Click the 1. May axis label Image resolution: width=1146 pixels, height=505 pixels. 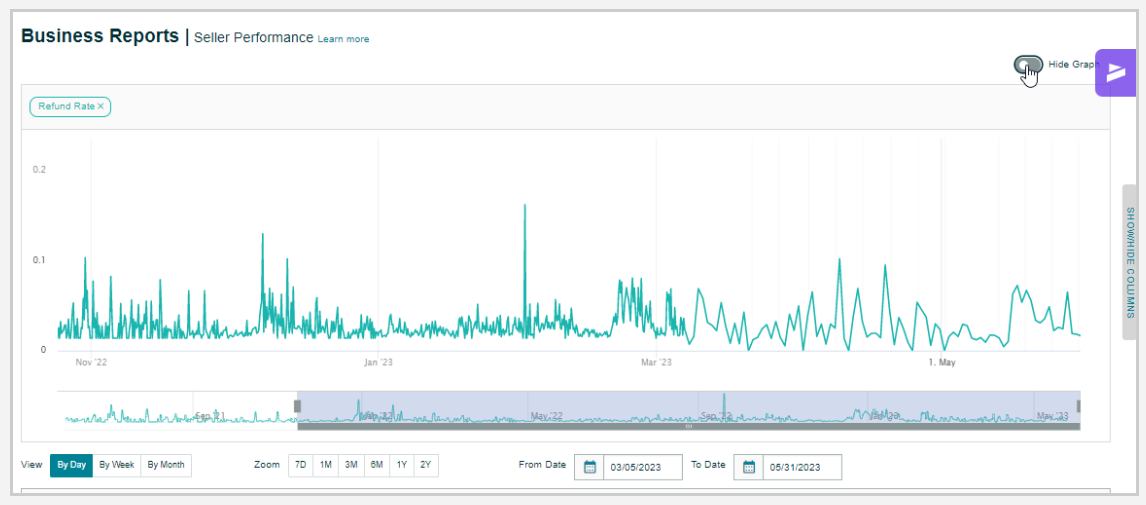click(x=941, y=362)
